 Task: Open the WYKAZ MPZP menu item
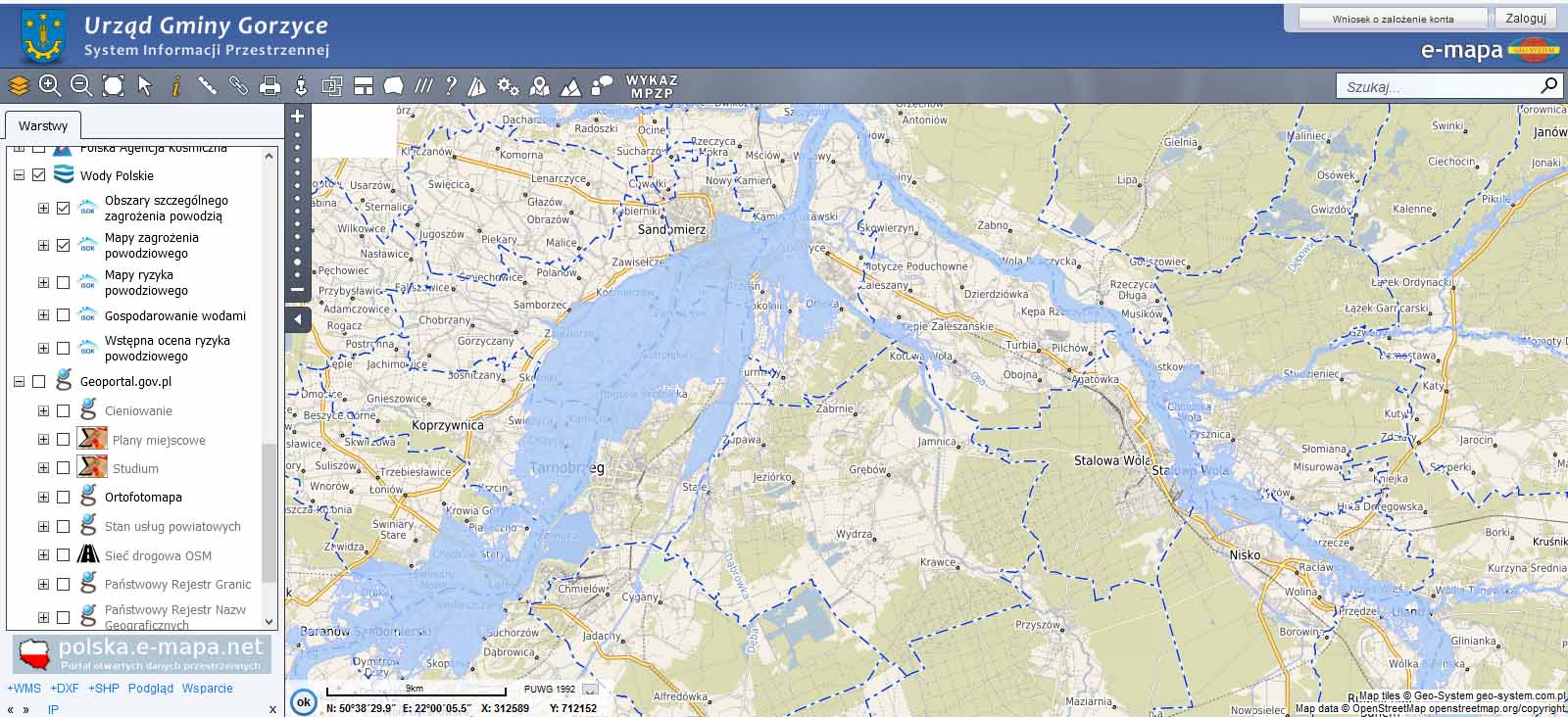click(x=652, y=86)
